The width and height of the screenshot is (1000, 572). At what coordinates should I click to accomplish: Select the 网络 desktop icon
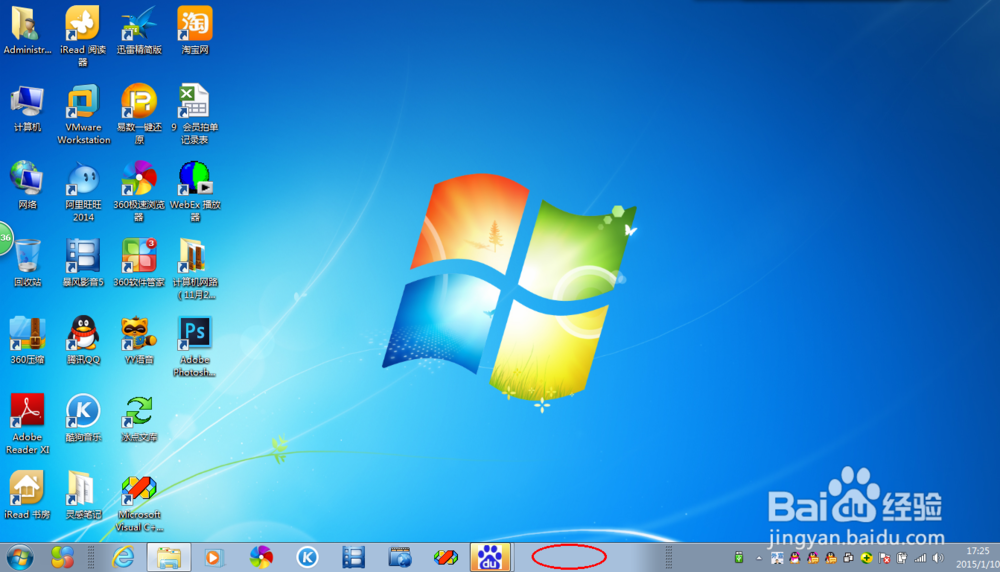click(x=27, y=186)
